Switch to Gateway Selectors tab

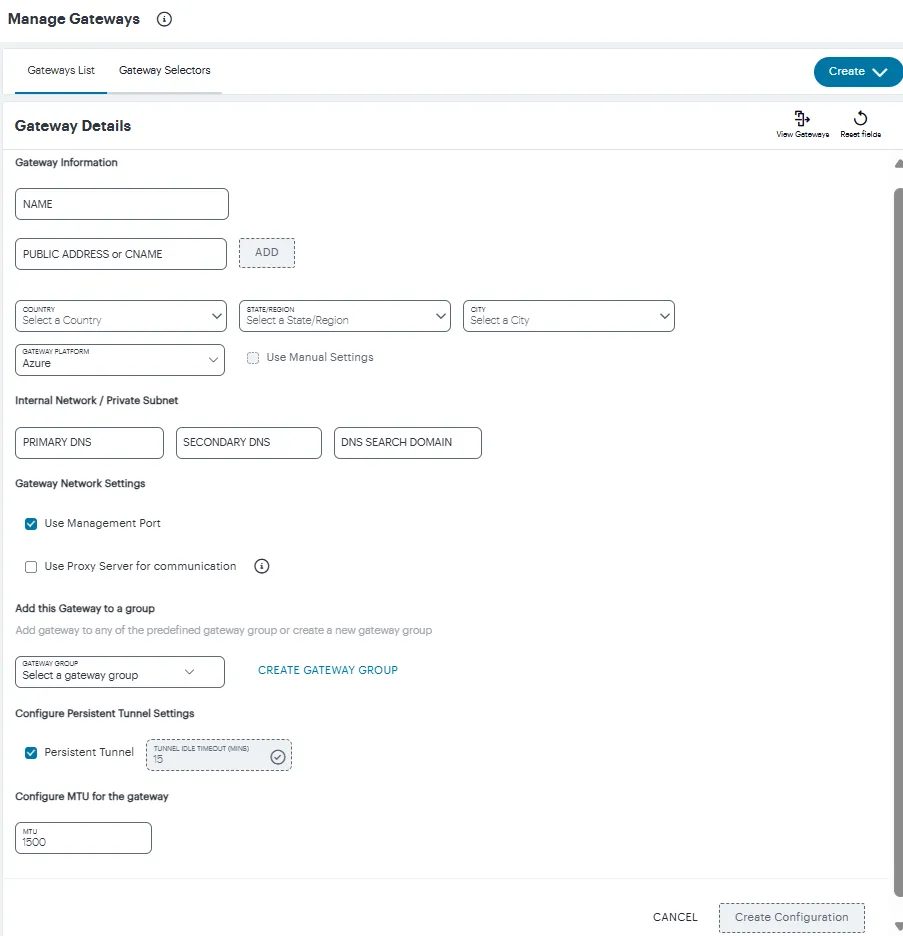tap(165, 70)
